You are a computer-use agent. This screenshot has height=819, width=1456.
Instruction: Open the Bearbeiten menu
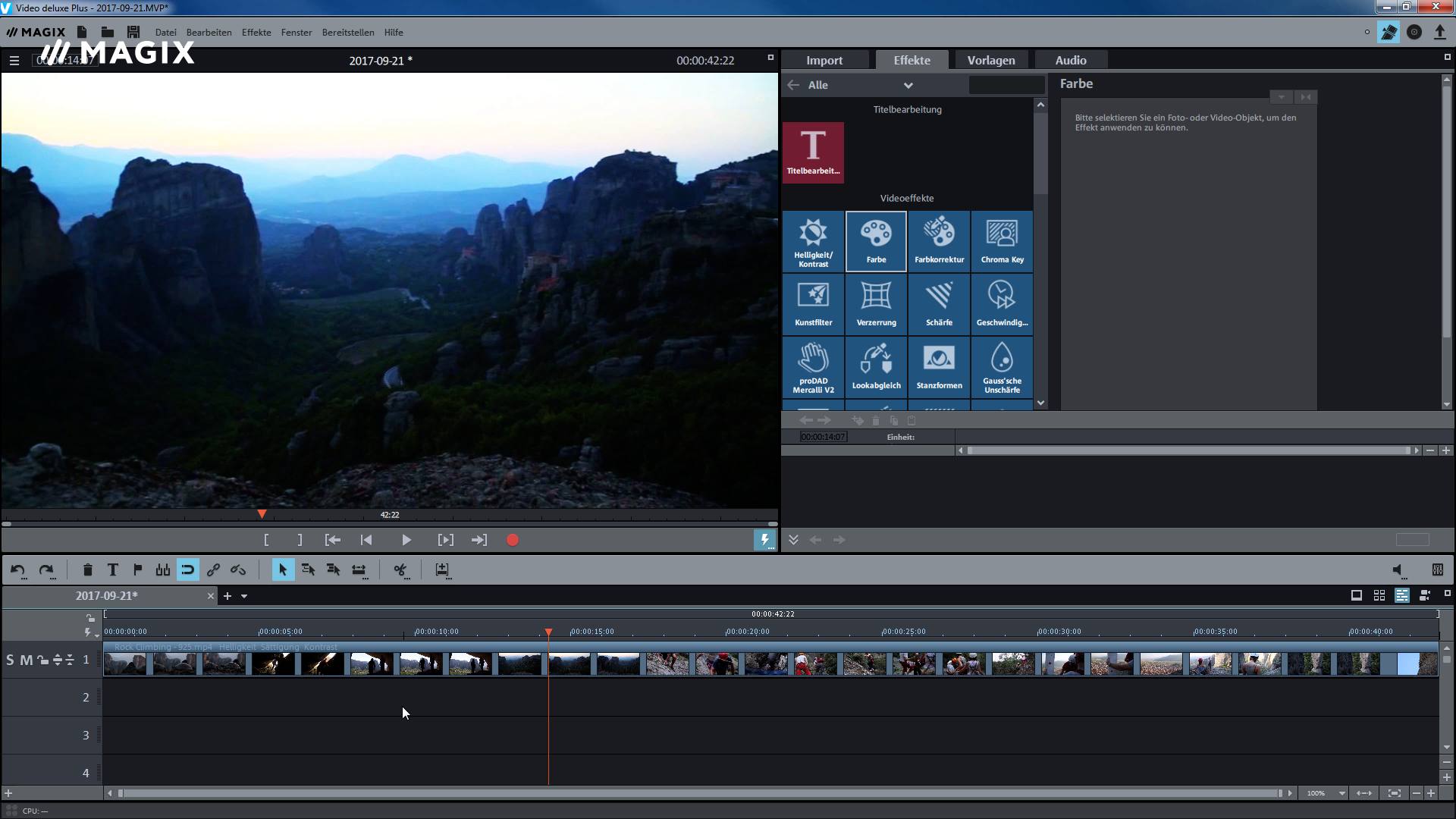(x=209, y=33)
